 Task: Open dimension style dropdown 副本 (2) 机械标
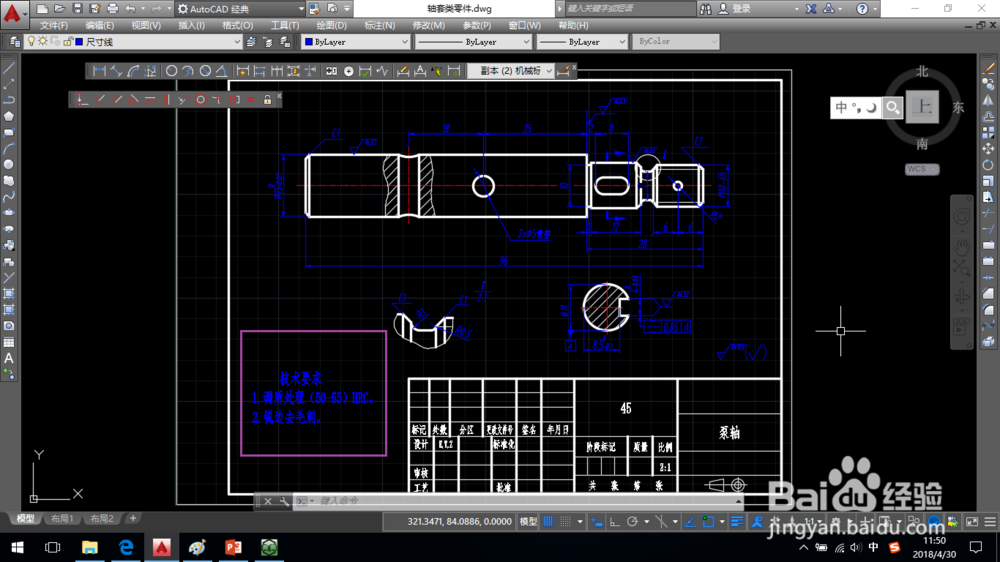[511, 71]
